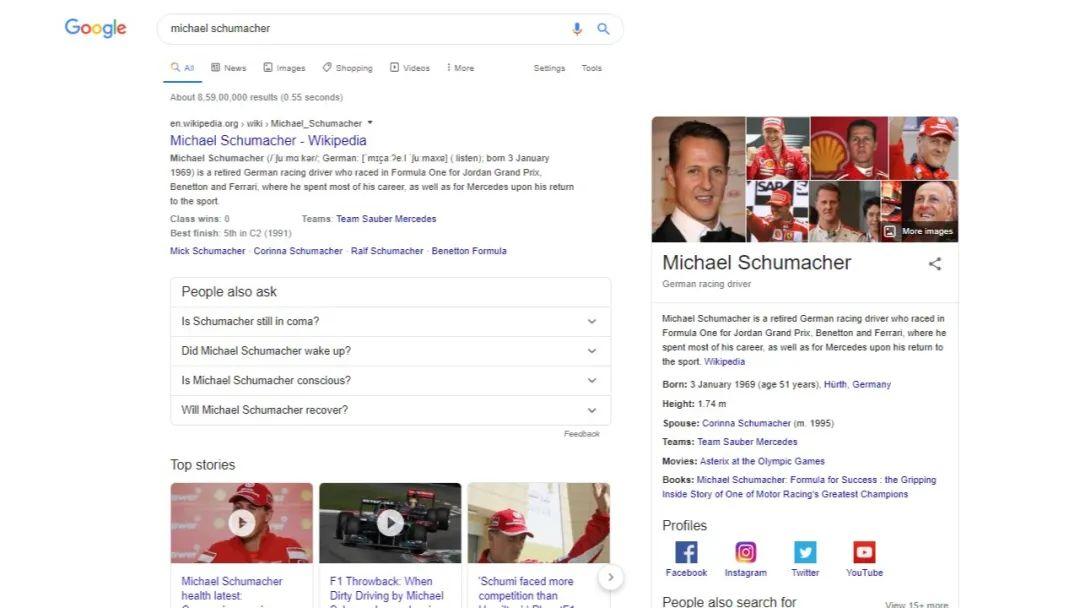Switch to the News search tab

click(229, 67)
